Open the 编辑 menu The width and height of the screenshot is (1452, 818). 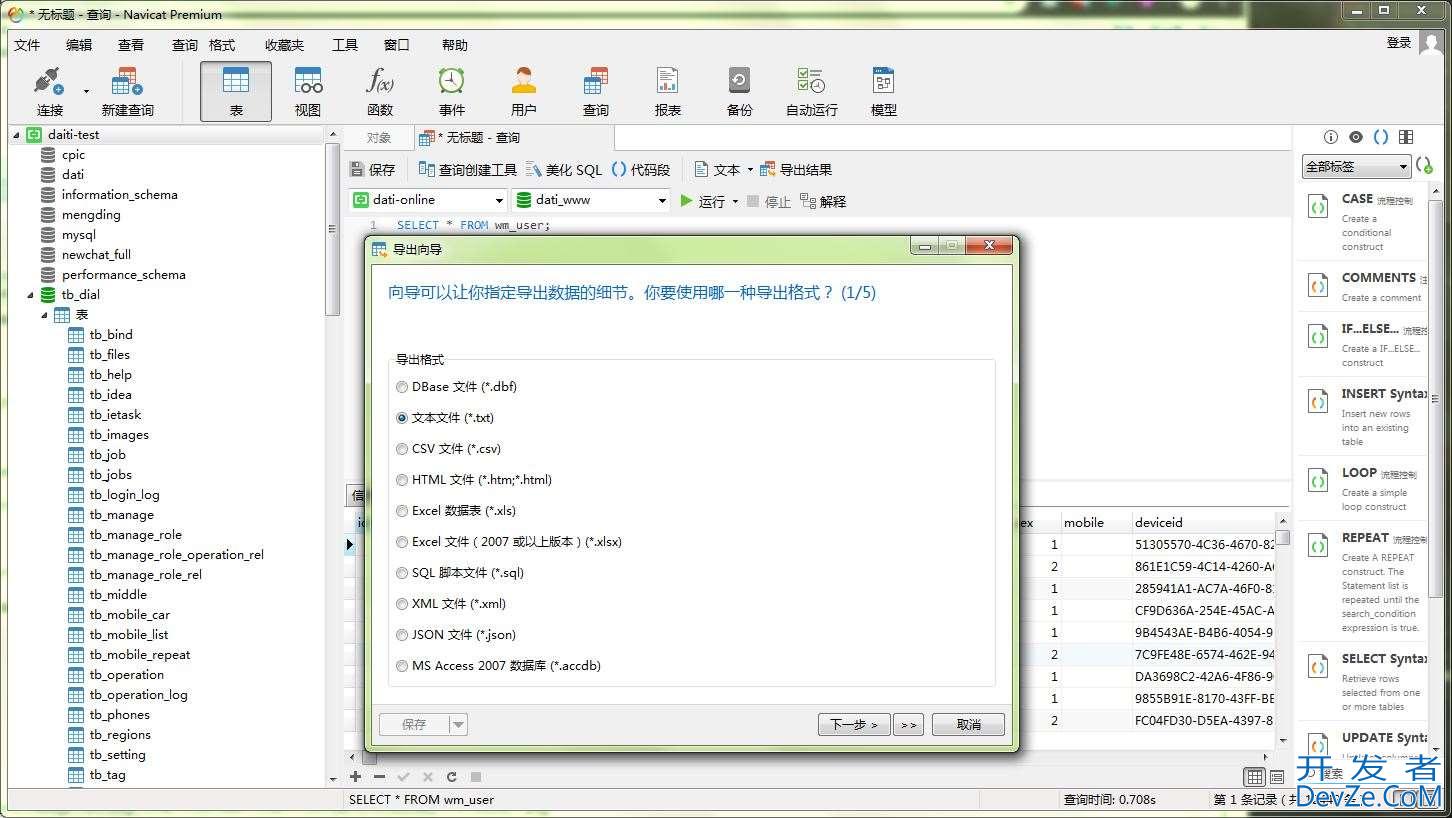pos(79,45)
